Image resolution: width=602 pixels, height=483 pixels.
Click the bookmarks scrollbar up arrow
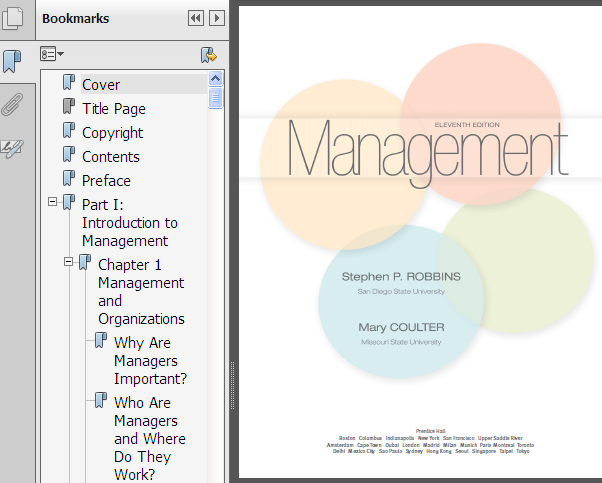pyautogui.click(x=216, y=79)
